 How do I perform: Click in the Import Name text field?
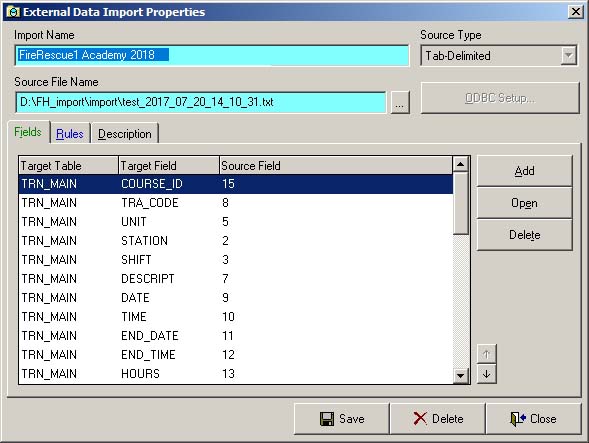212,55
